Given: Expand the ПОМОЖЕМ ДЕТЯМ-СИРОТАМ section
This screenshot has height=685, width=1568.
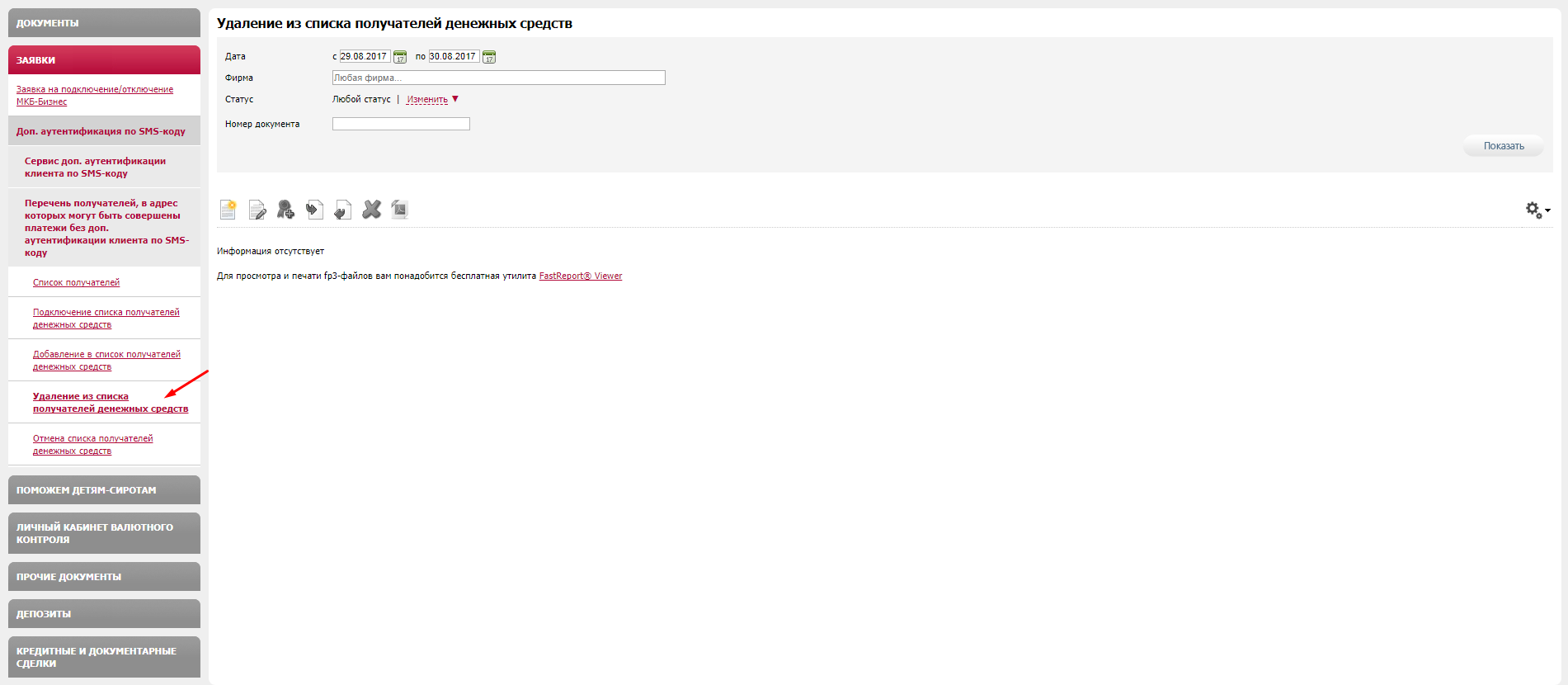Looking at the screenshot, I should (x=104, y=490).
